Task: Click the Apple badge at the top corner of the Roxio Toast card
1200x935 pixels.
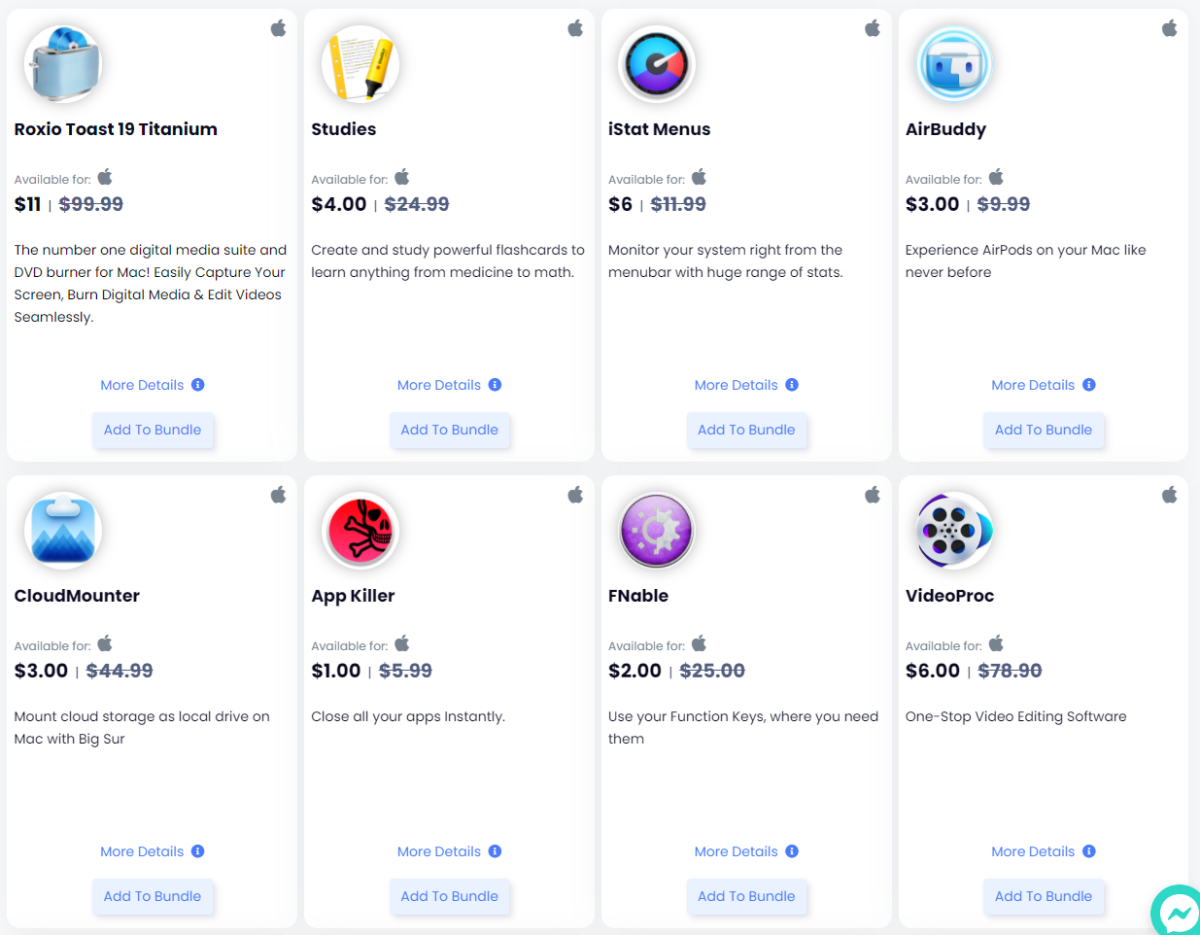Action: pos(278,28)
